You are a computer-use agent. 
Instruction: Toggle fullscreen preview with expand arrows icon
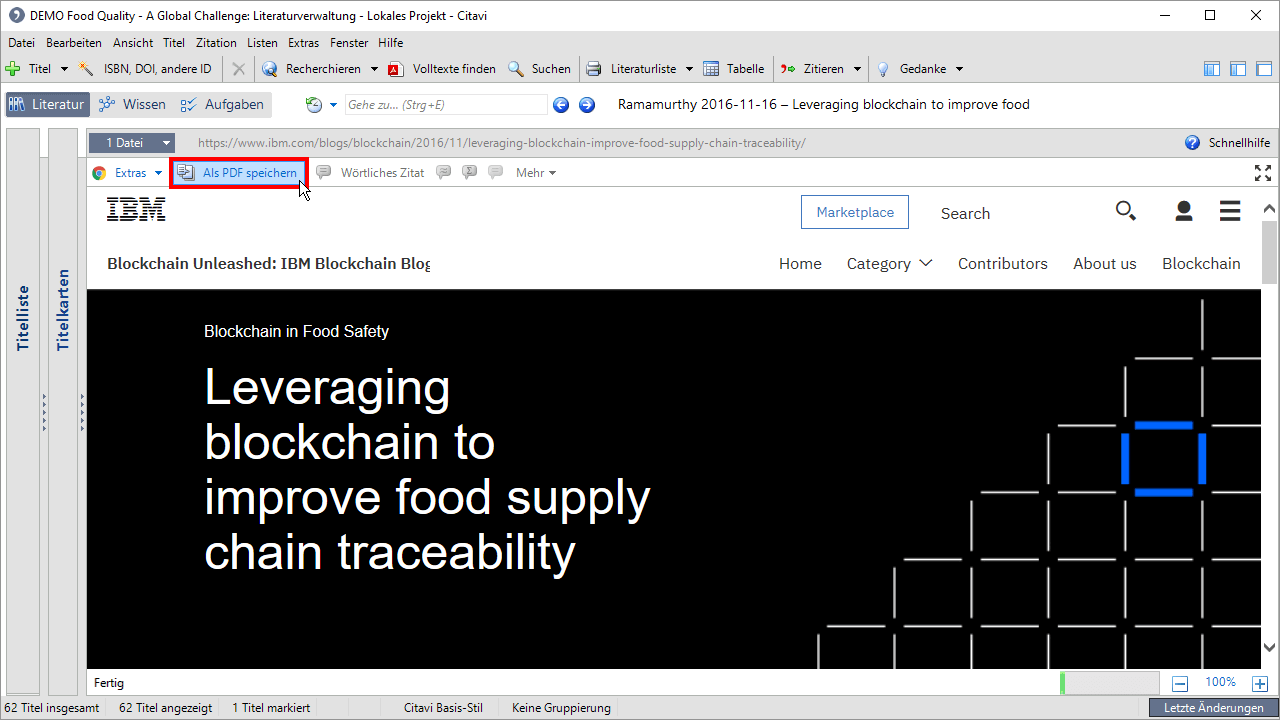tap(1263, 173)
